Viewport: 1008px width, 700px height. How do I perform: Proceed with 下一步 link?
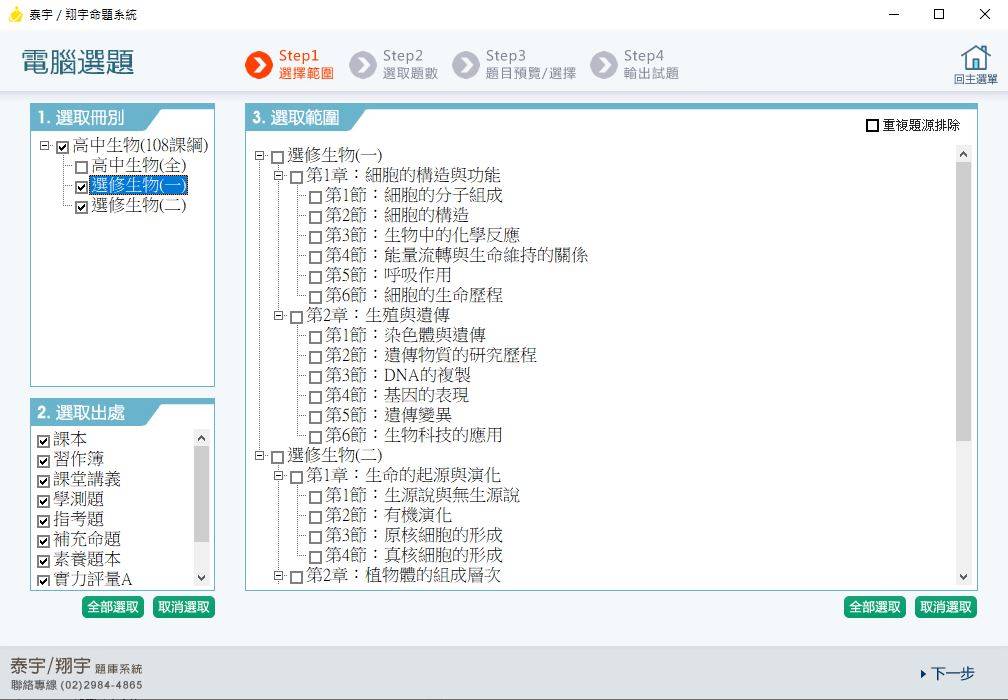pyautogui.click(x=948, y=674)
